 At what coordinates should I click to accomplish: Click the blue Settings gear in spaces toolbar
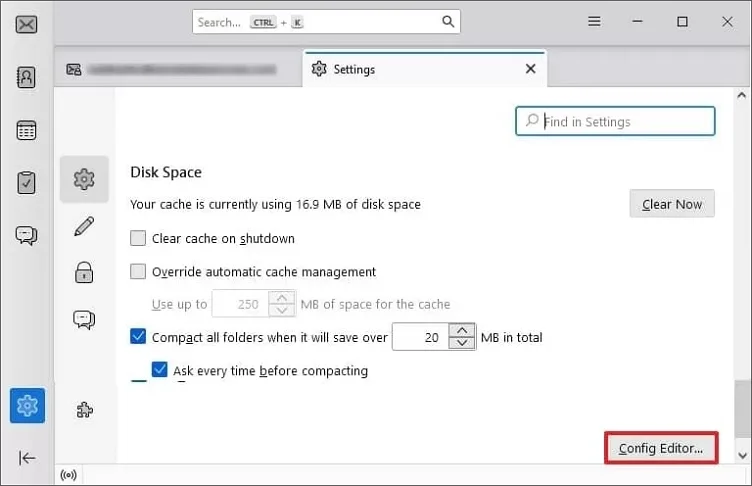pos(27,405)
